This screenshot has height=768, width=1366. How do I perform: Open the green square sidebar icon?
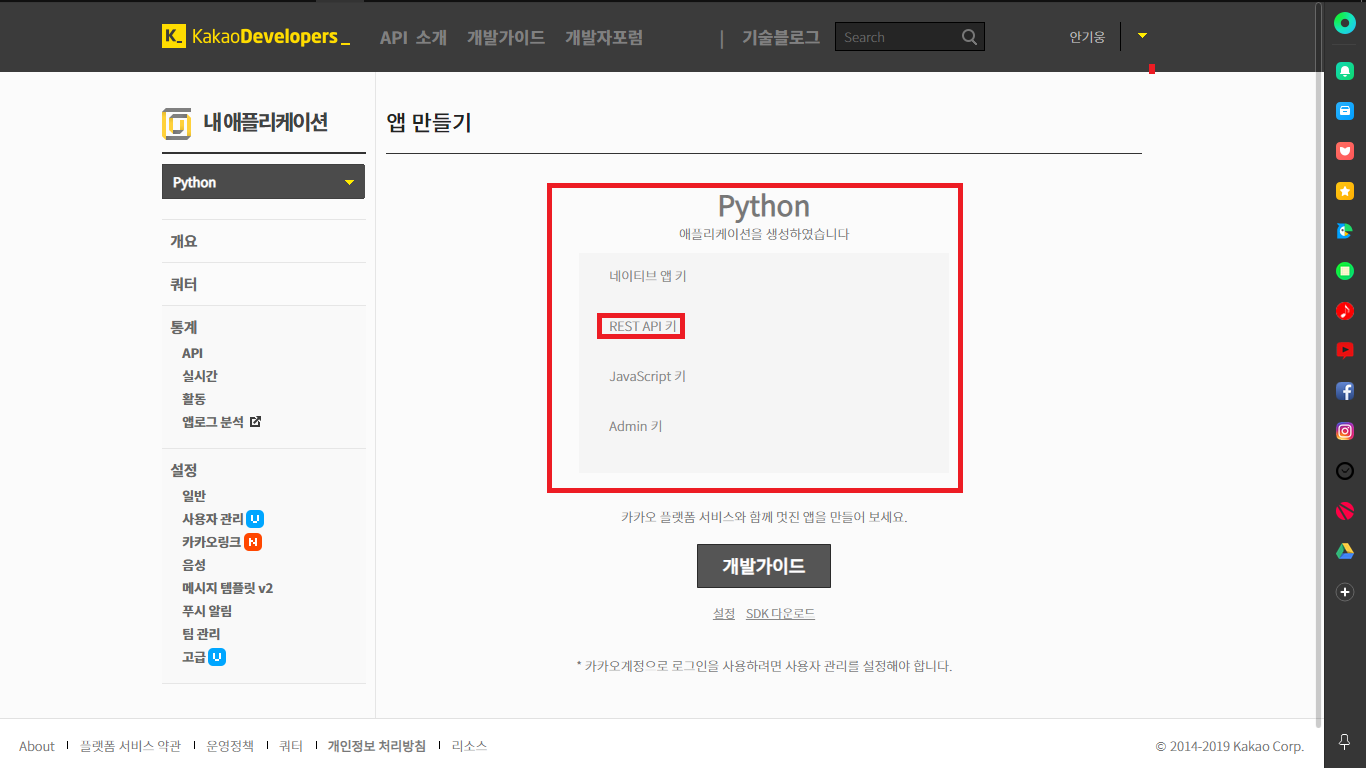coord(1345,271)
